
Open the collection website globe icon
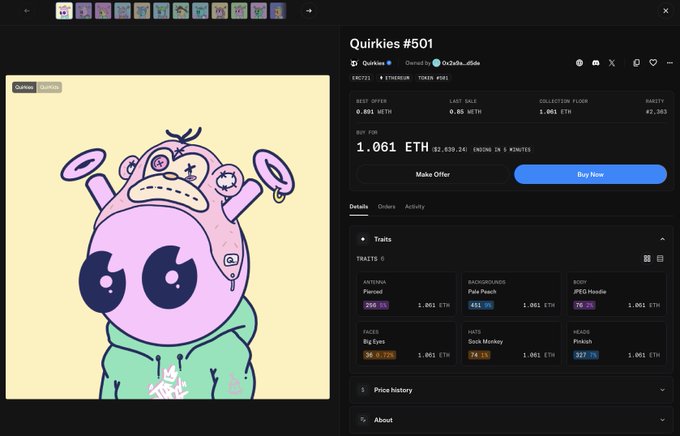(579, 63)
